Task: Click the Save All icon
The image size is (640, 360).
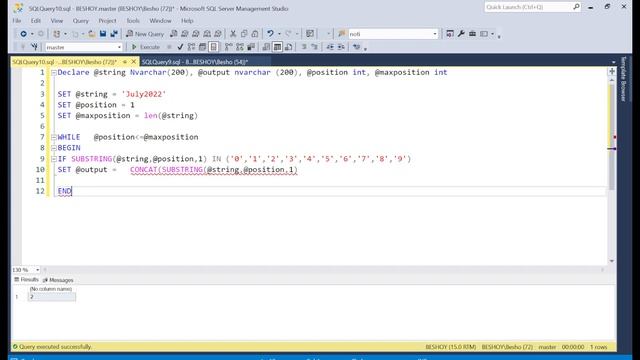Action: coord(114,34)
